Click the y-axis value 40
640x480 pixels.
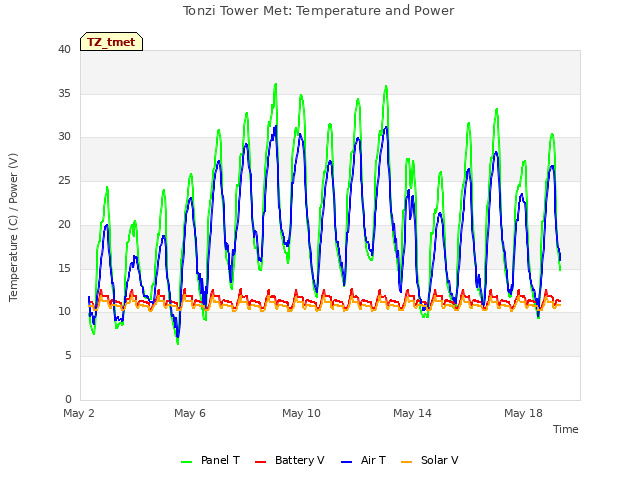64,50
